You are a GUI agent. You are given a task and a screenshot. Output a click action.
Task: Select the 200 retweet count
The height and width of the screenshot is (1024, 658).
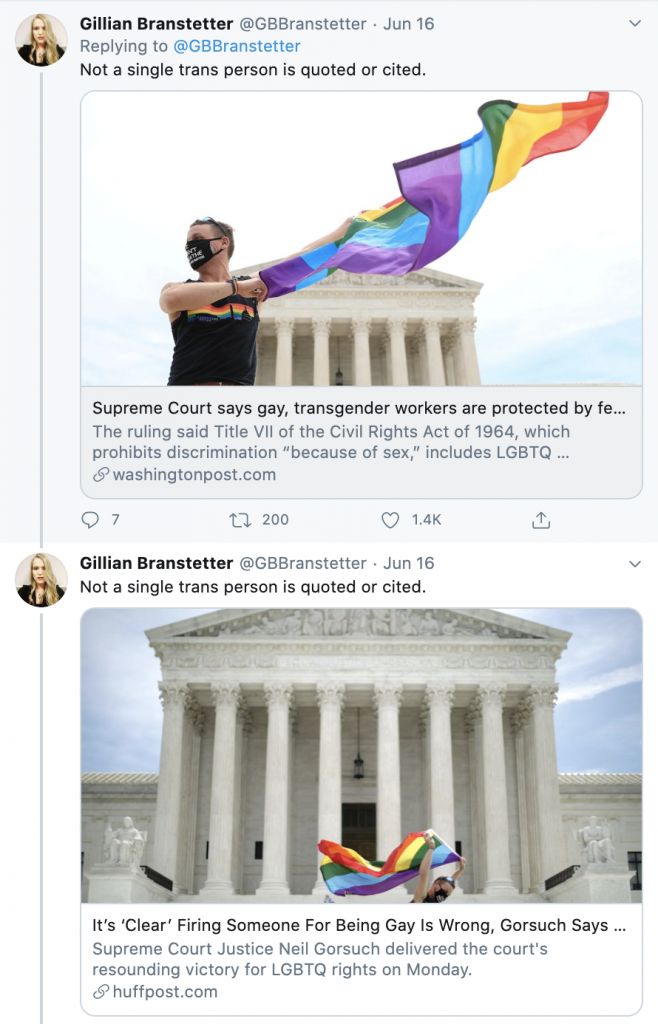click(x=275, y=520)
